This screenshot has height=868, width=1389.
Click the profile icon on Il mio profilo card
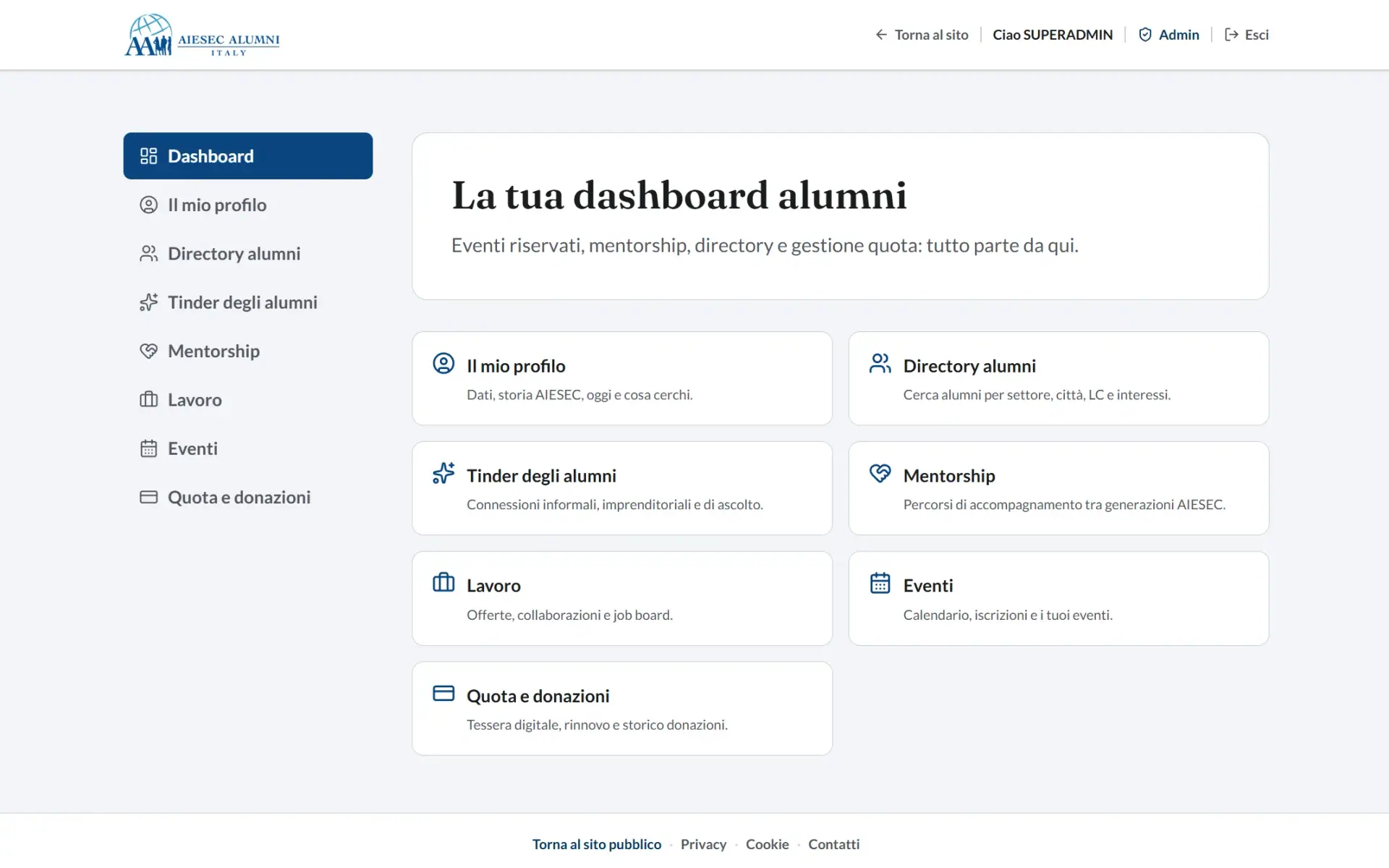click(x=443, y=363)
